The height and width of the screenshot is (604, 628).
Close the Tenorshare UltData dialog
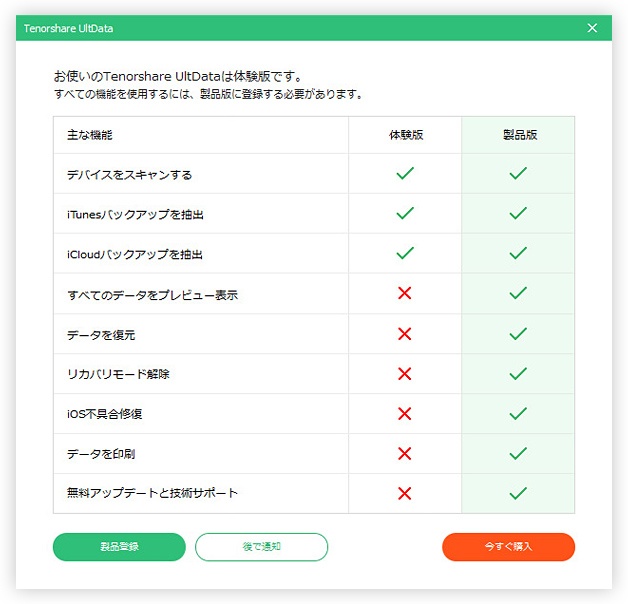click(x=592, y=28)
